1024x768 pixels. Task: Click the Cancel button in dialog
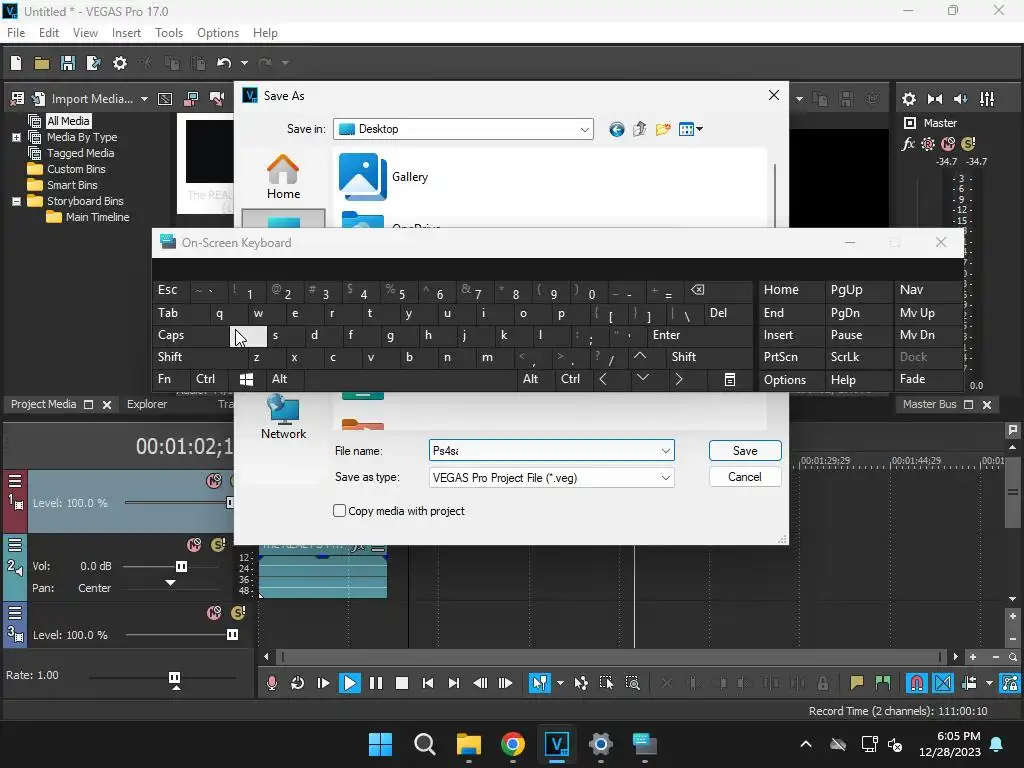744,477
